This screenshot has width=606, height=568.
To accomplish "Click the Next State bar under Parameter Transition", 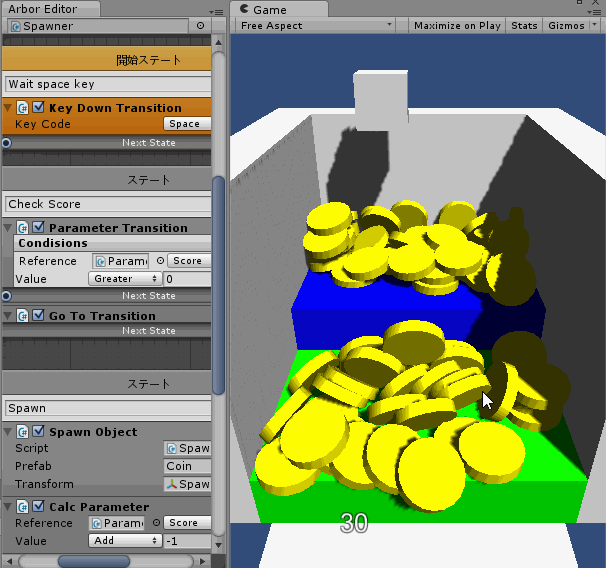I will tap(107, 296).
